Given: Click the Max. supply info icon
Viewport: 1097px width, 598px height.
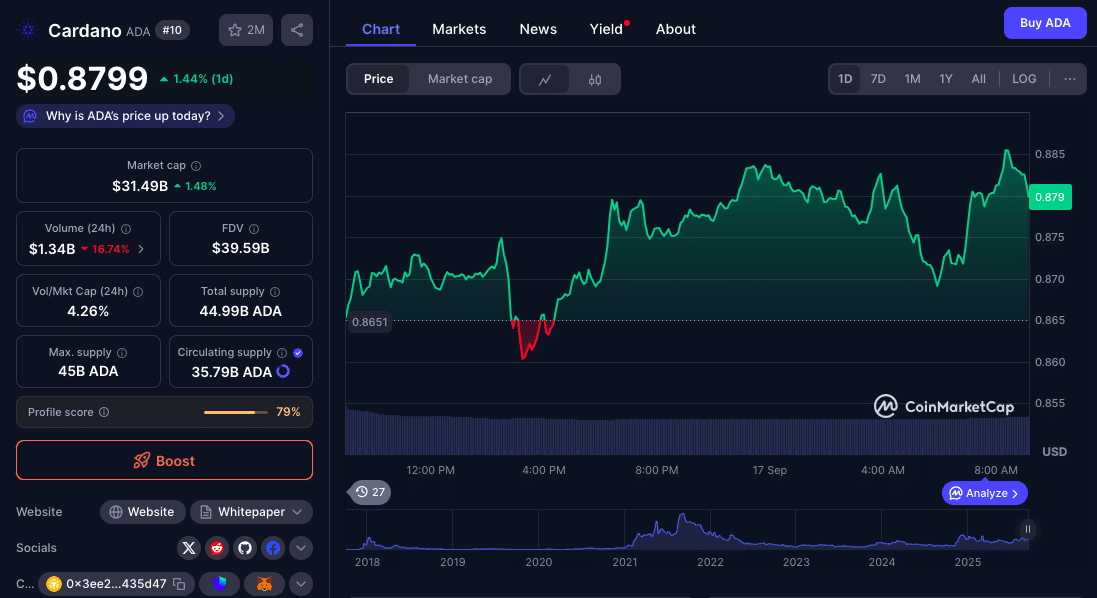Looking at the screenshot, I should 122,353.
